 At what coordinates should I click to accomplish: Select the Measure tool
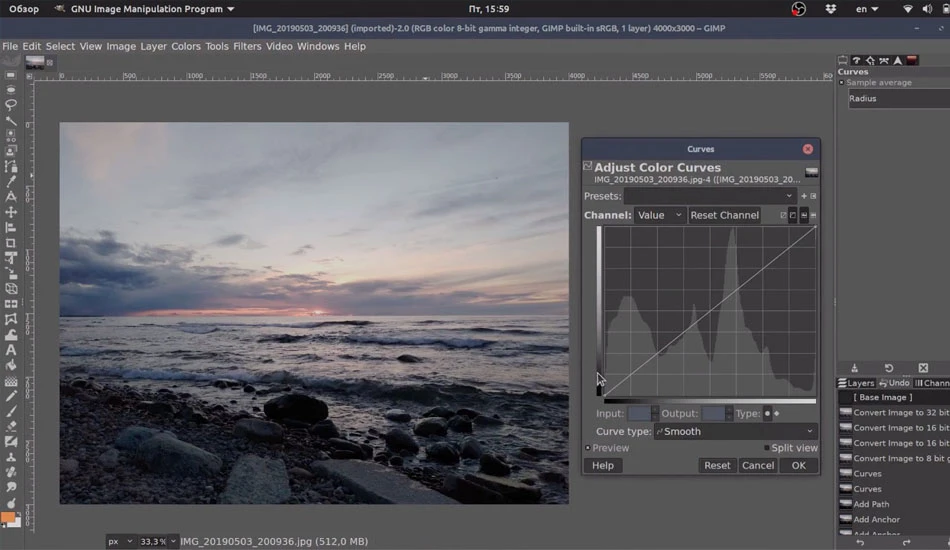click(x=11, y=197)
